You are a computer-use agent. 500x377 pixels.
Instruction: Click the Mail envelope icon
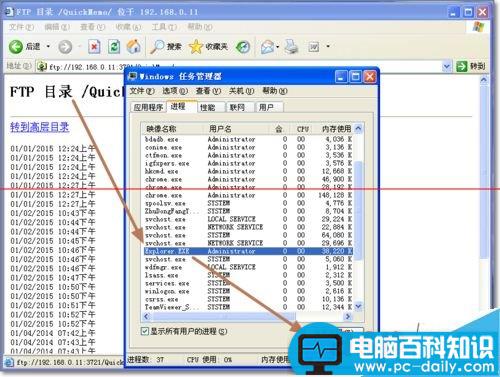pos(268,47)
